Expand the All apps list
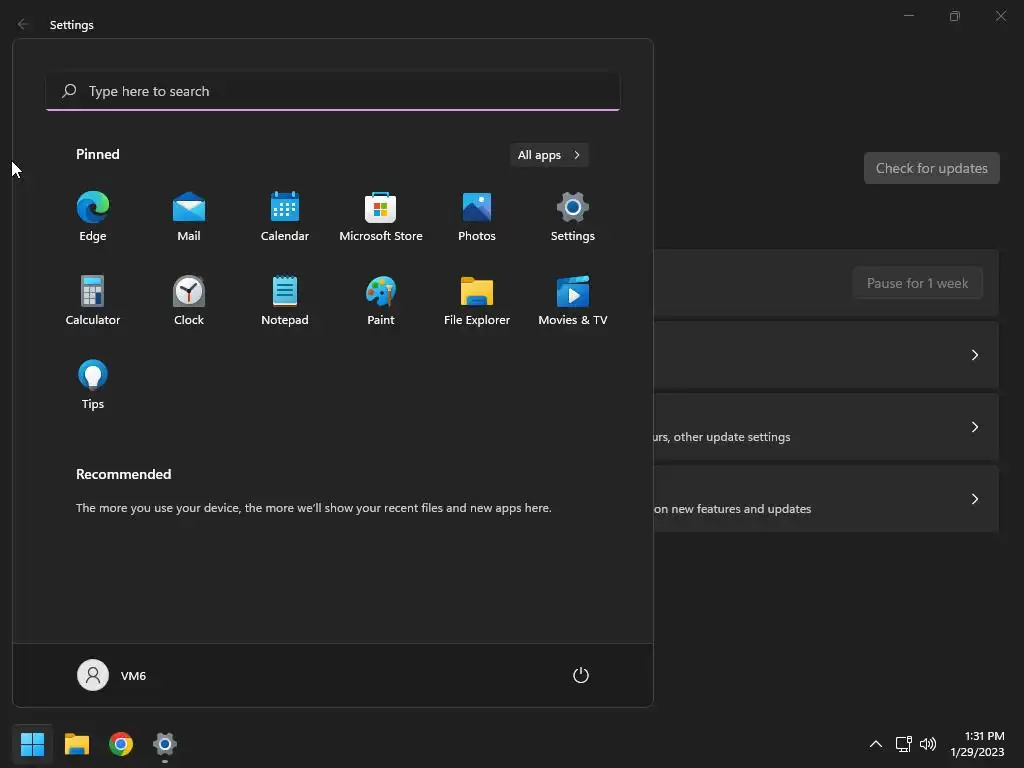 (549, 155)
